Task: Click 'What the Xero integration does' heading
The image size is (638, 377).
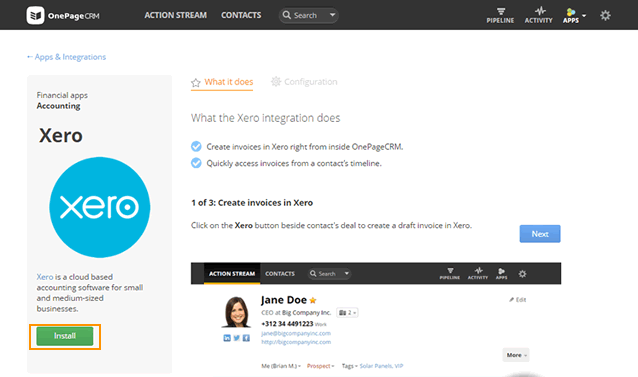Action: pos(265,118)
